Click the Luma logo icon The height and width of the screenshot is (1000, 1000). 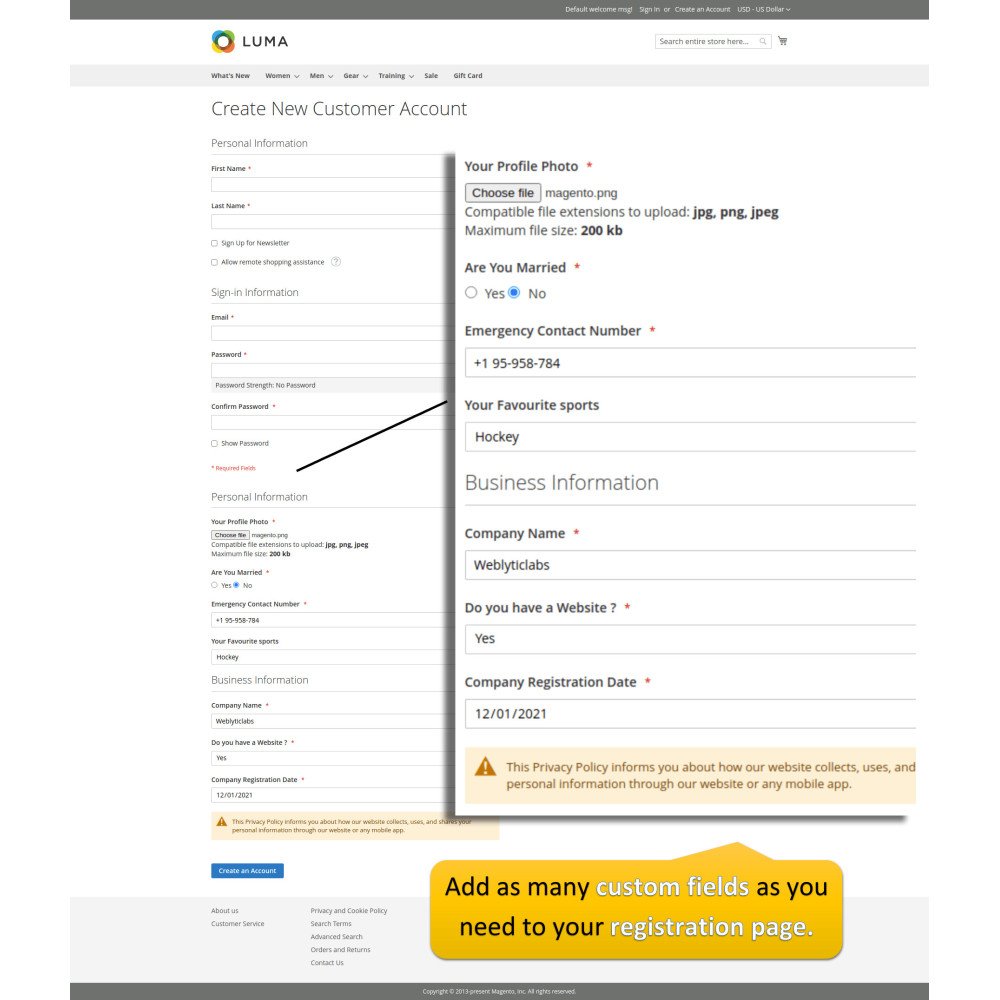click(x=223, y=41)
